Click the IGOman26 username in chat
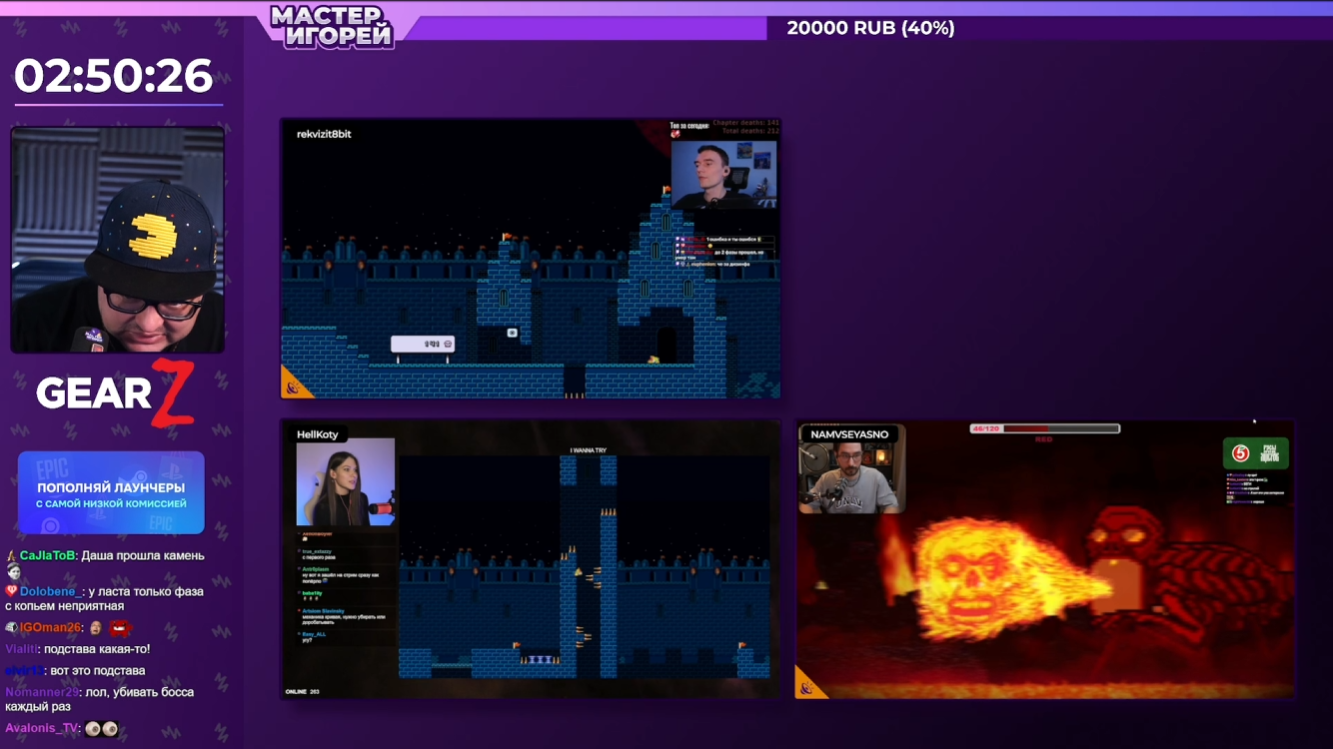Viewport: 1333px width, 749px height. tap(50, 627)
